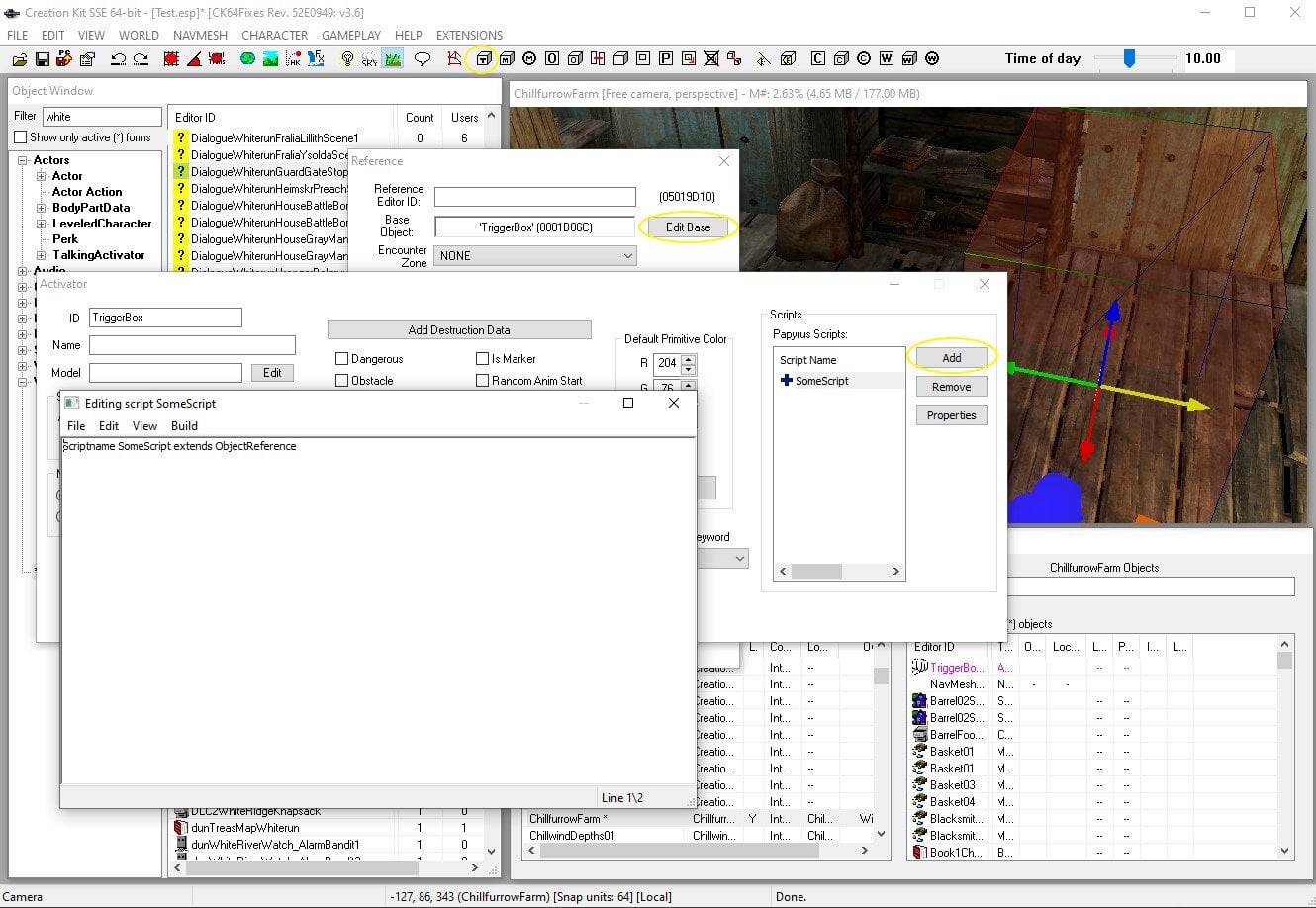This screenshot has width=1316, height=908.
Task: Open the WORLD menu
Action: point(139,35)
